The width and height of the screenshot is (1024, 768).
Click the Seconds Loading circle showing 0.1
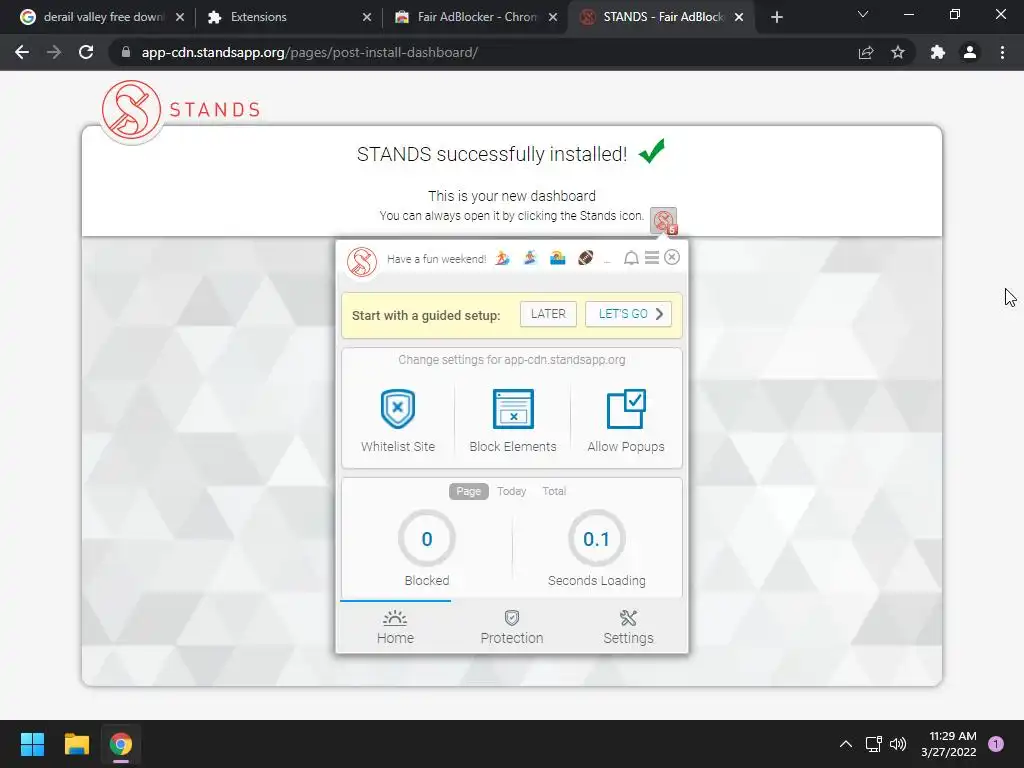[596, 539]
